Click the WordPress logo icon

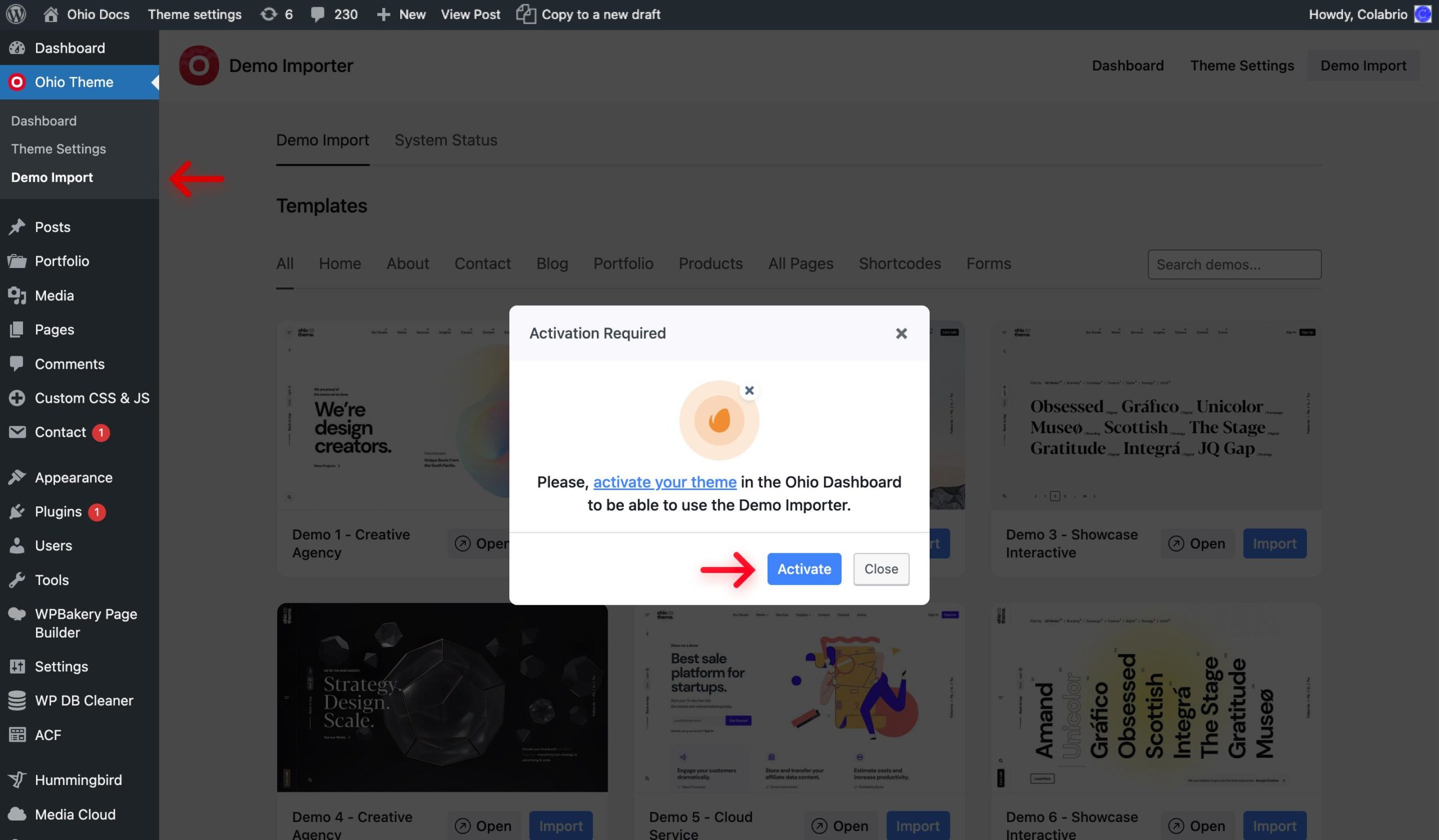click(16, 14)
